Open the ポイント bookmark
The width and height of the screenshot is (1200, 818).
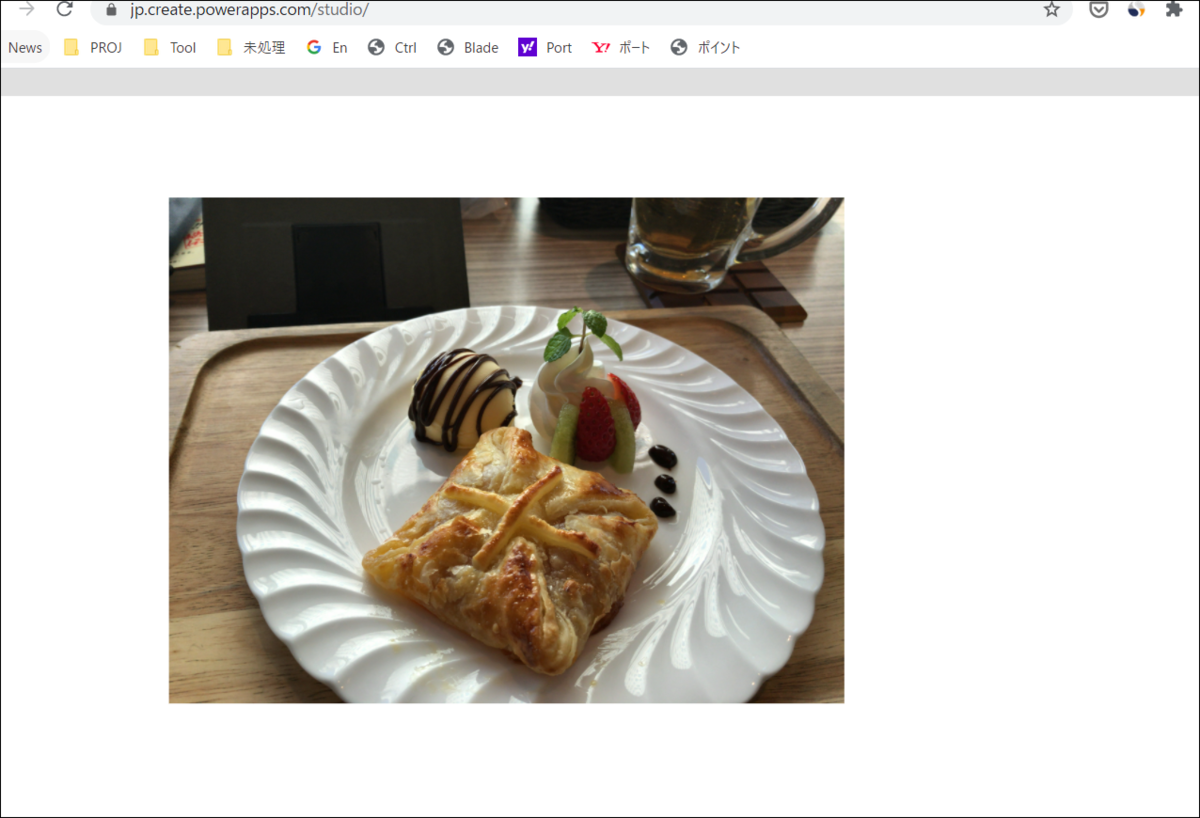706,47
